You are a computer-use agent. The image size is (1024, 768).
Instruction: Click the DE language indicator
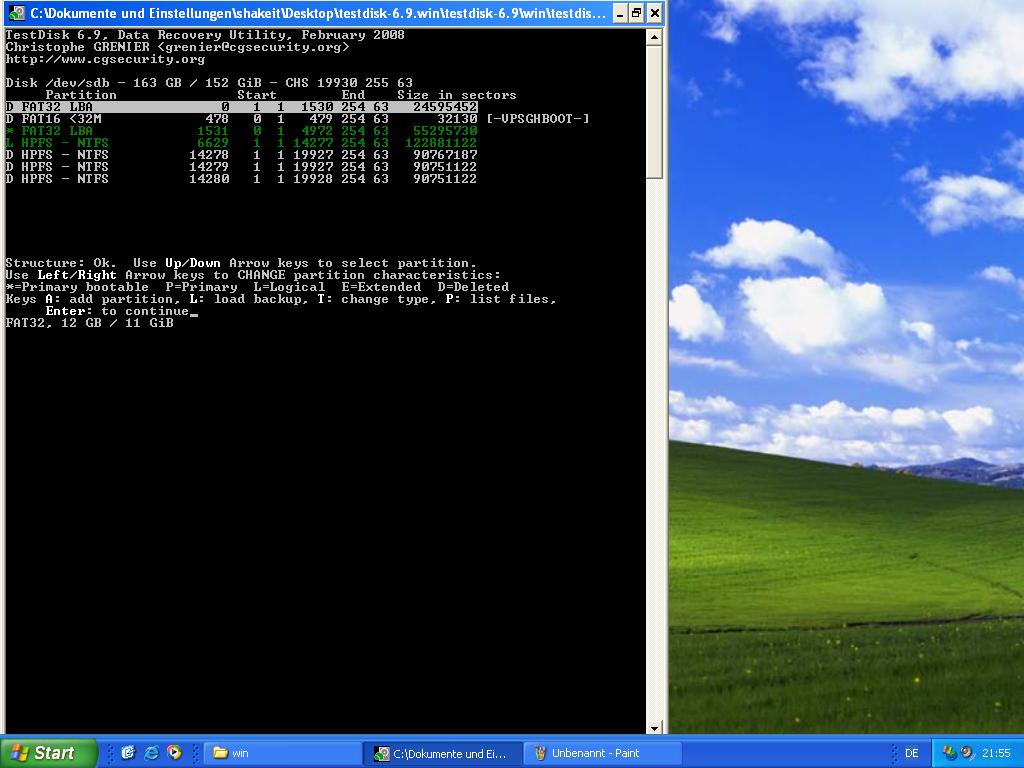pyautogui.click(x=911, y=754)
